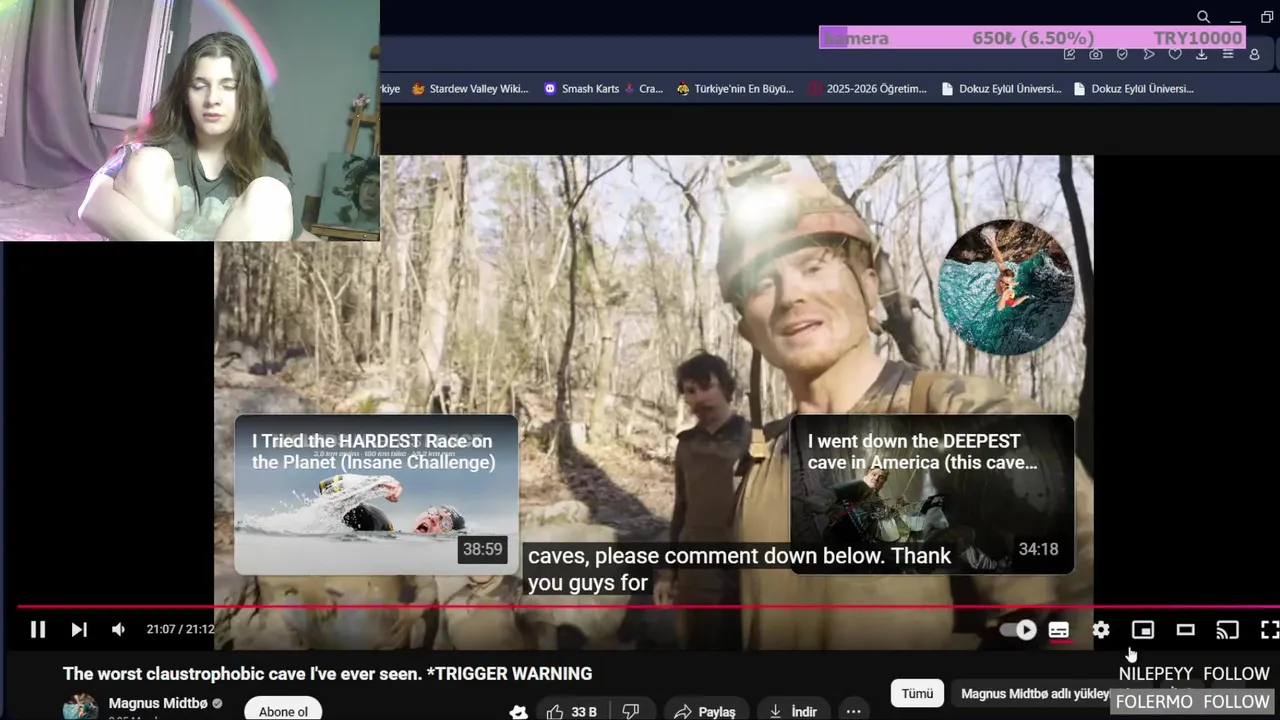Like the video with 33 B thumbs-up
The image size is (1280, 720).
pos(571,711)
